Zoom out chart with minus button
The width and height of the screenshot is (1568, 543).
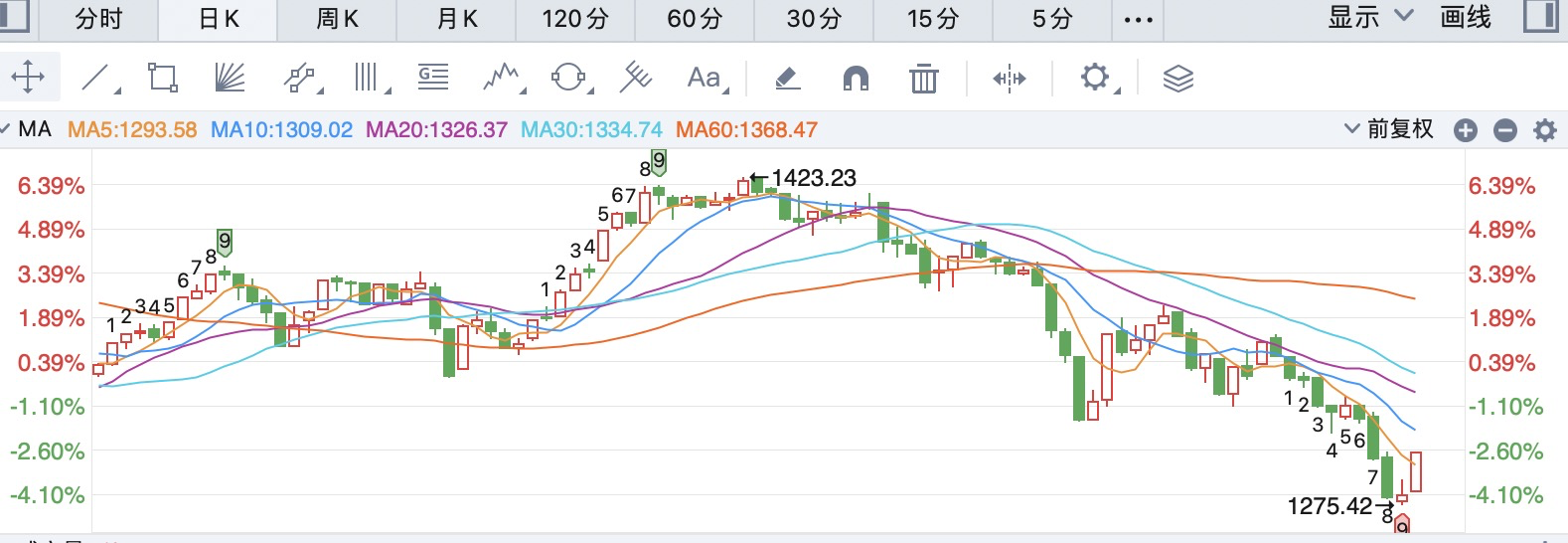(x=1505, y=130)
